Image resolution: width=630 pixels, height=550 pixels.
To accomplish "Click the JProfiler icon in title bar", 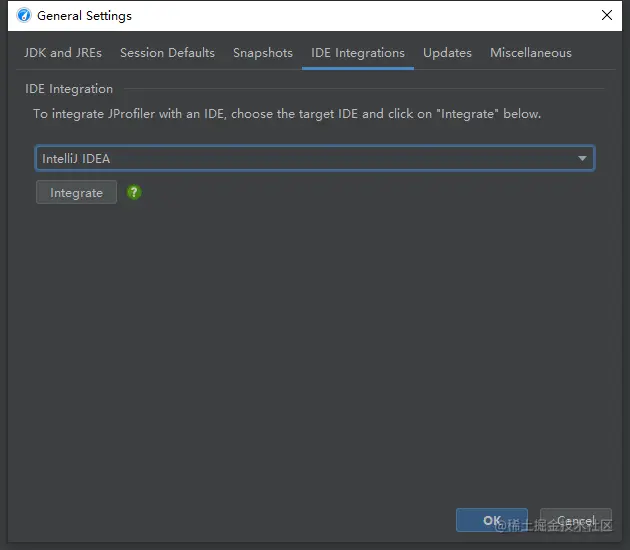I will 24,15.
